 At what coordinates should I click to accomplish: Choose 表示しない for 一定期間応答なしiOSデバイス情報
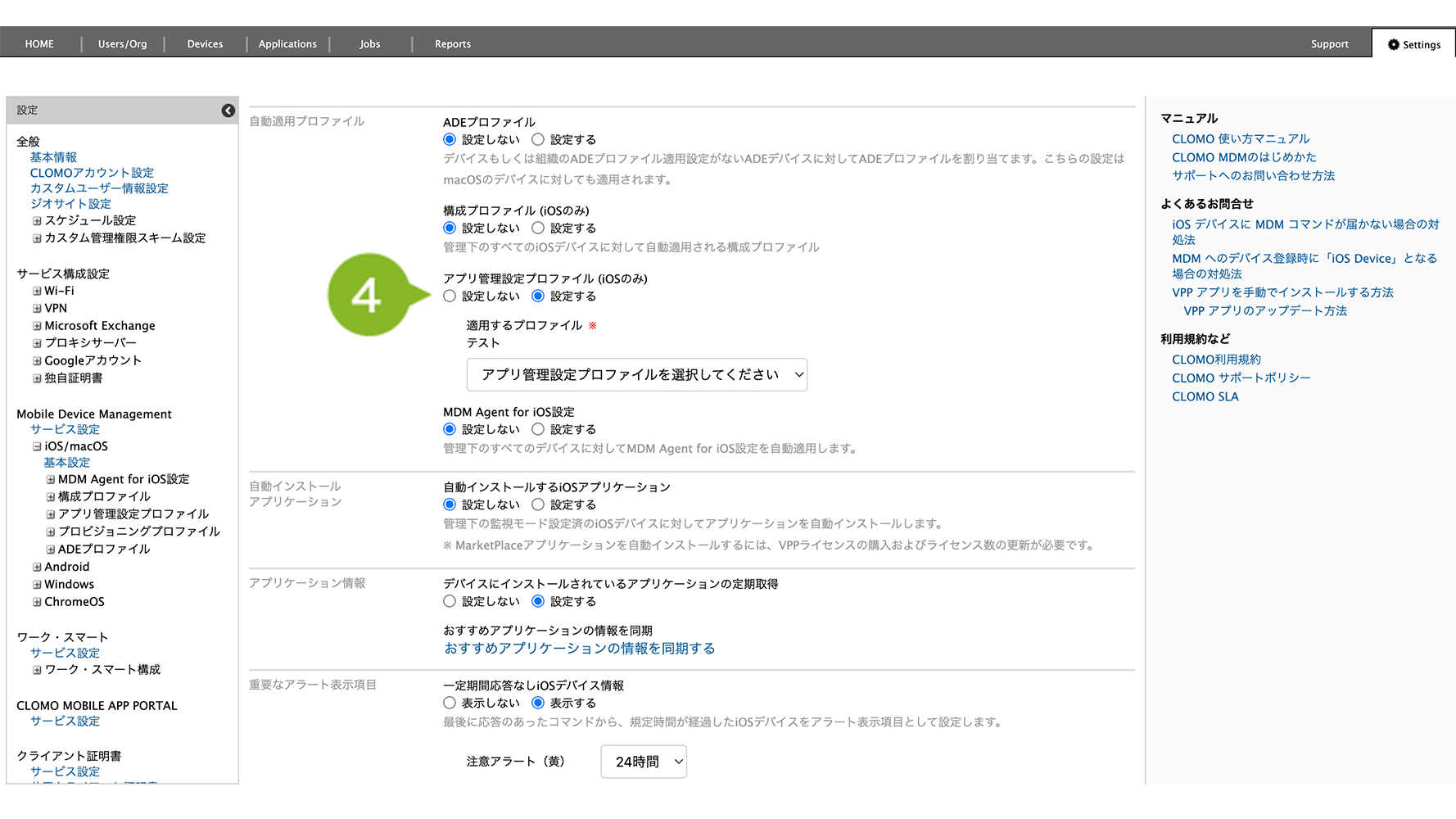tap(450, 703)
